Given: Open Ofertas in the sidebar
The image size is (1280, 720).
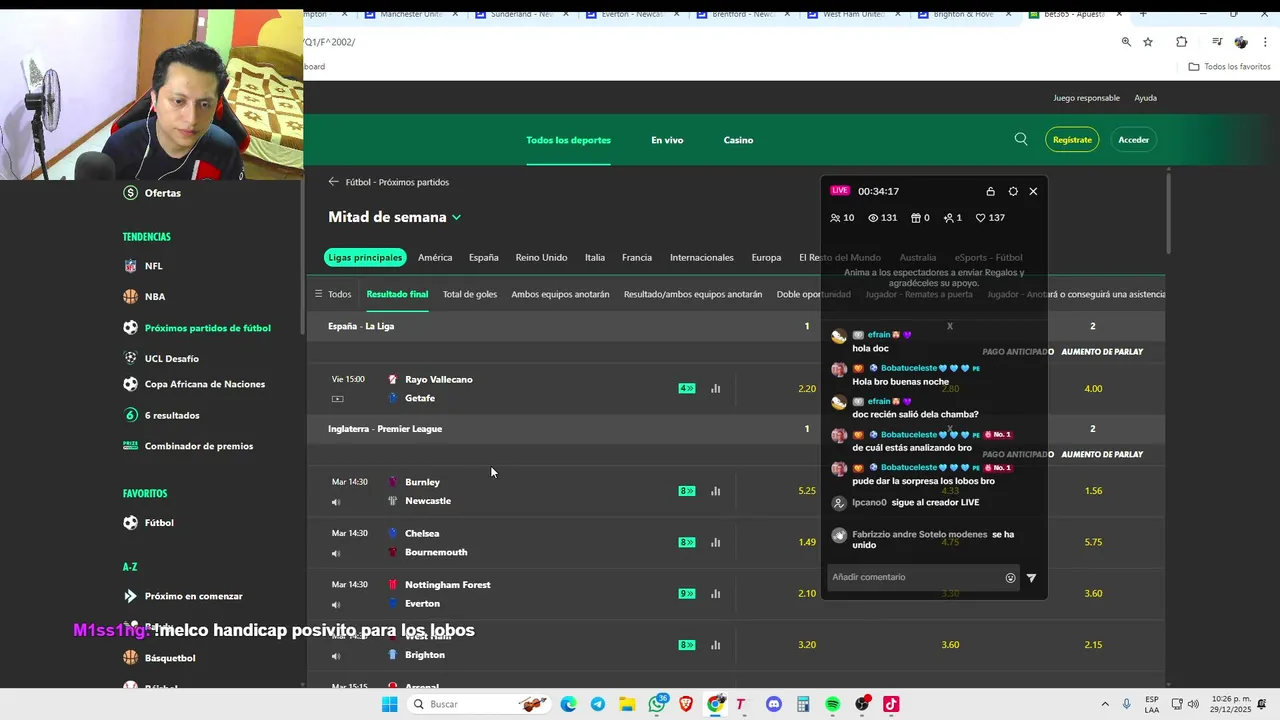Looking at the screenshot, I should 152,193.
